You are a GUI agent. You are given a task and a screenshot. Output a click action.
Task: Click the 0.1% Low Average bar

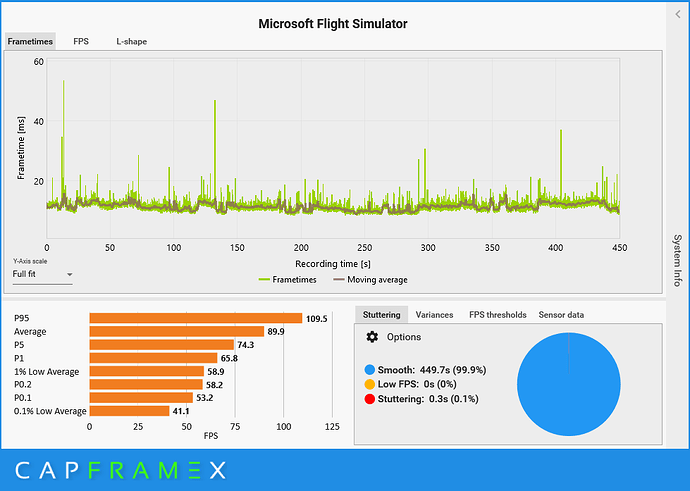click(129, 411)
